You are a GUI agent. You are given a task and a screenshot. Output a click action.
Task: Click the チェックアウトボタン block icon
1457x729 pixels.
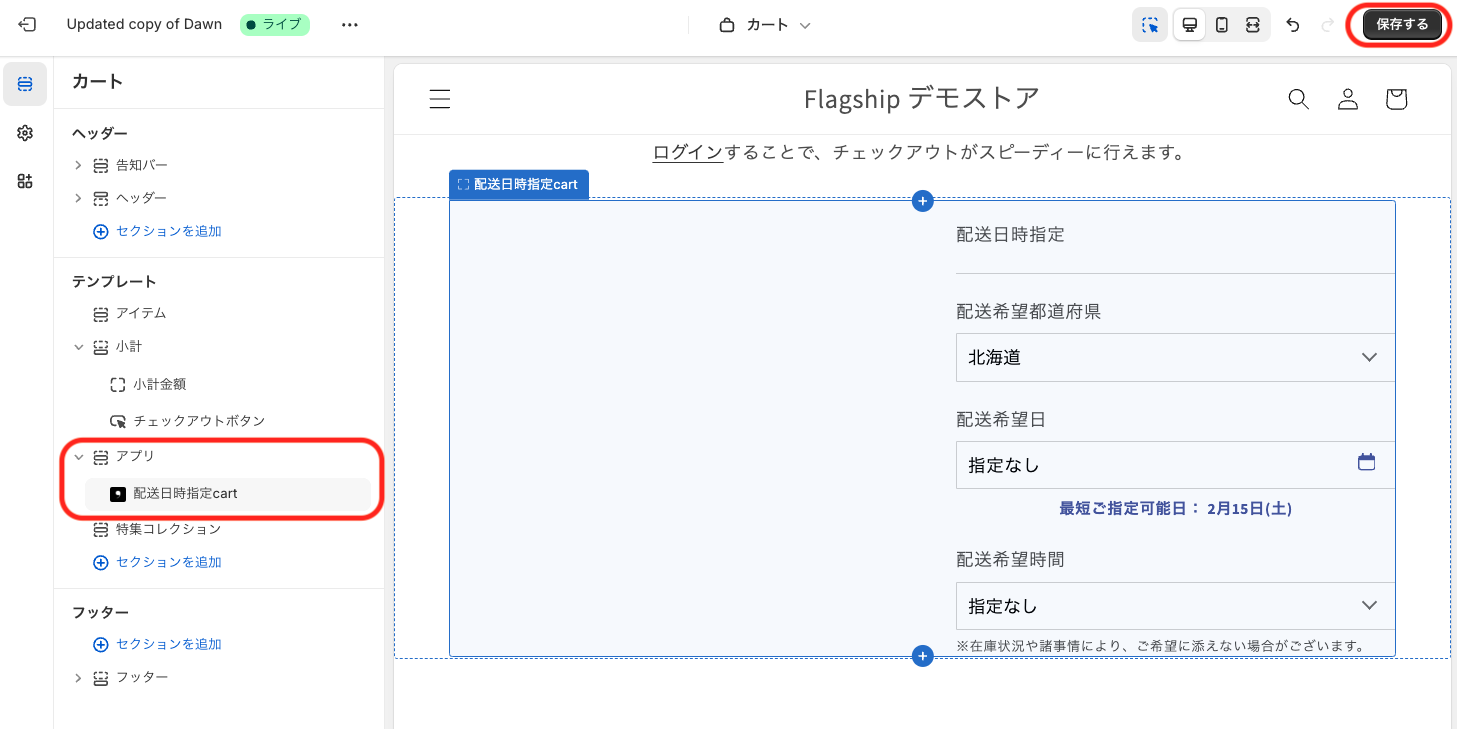[117, 421]
